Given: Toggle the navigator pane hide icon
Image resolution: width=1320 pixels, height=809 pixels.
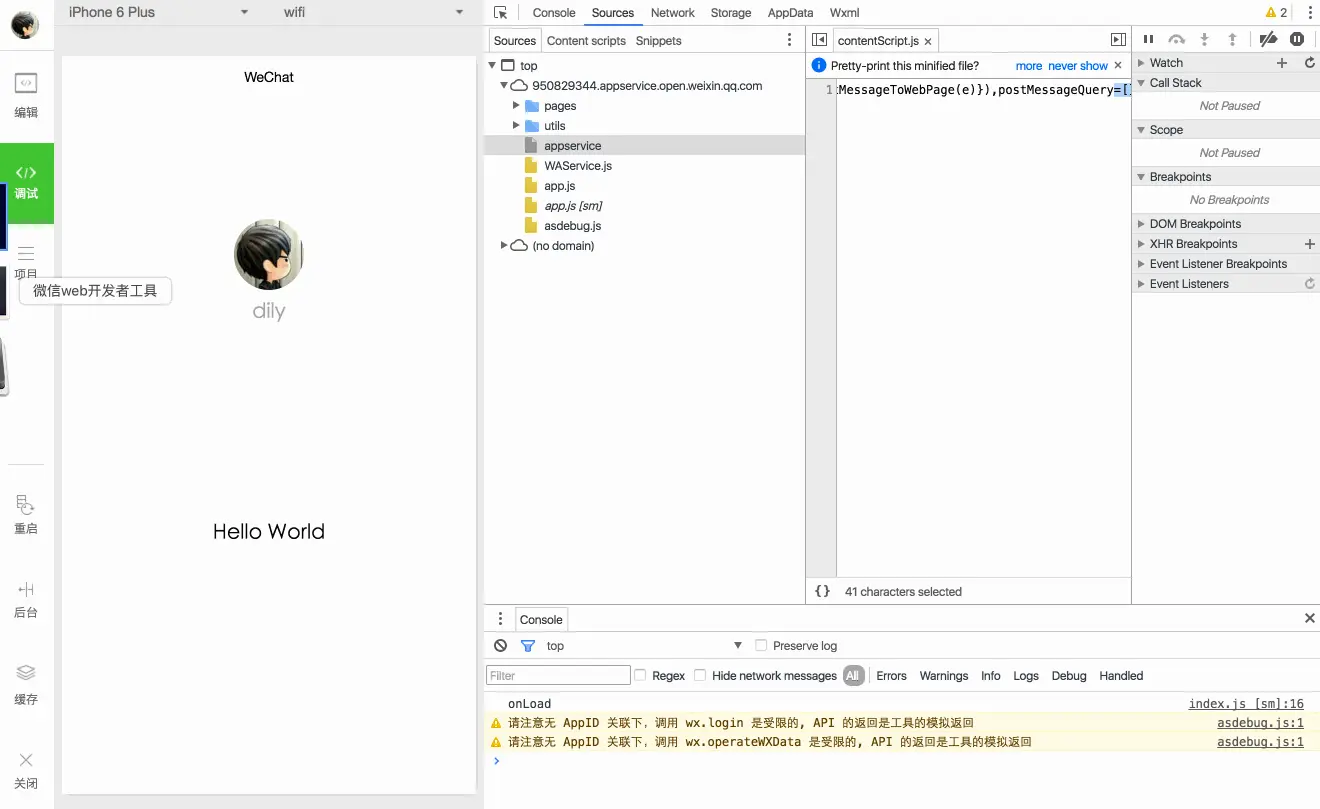Looking at the screenshot, I should click(x=820, y=40).
